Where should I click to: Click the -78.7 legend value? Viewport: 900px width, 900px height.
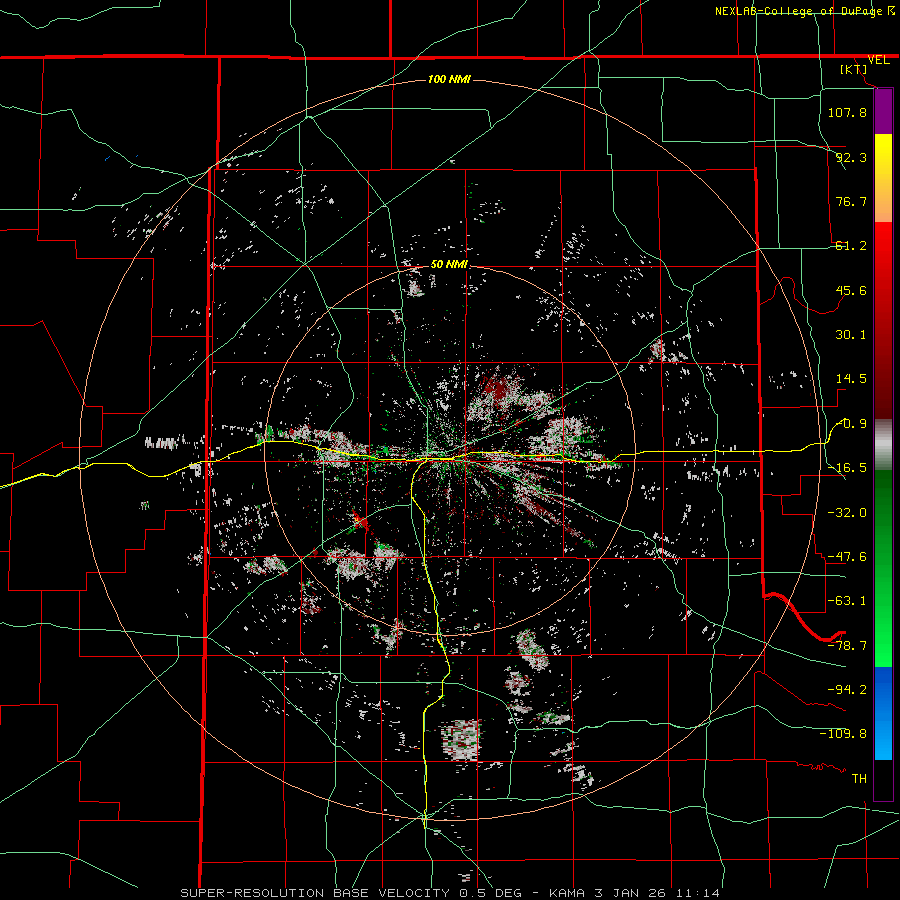coord(847,646)
